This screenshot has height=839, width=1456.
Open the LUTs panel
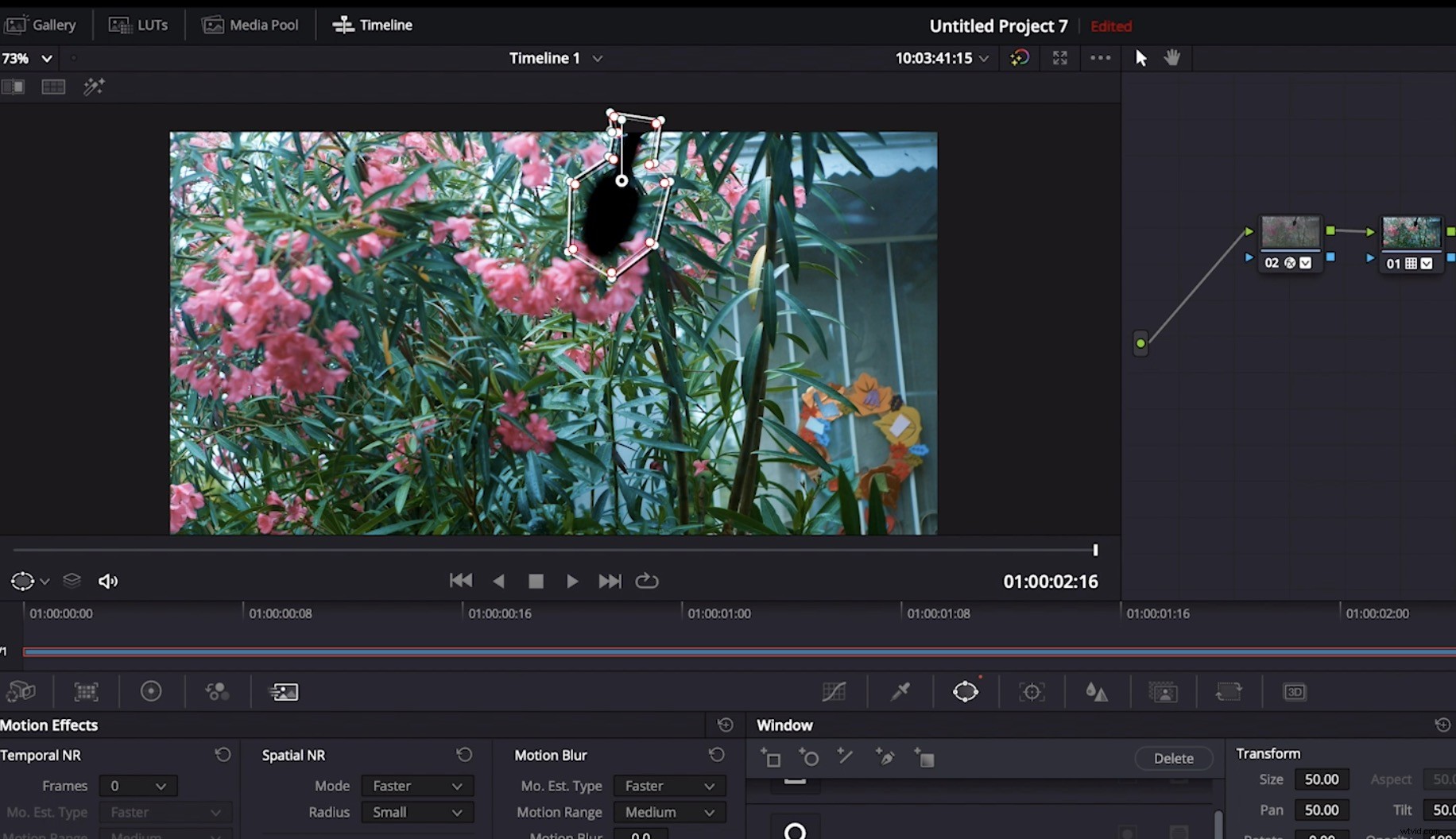(137, 25)
